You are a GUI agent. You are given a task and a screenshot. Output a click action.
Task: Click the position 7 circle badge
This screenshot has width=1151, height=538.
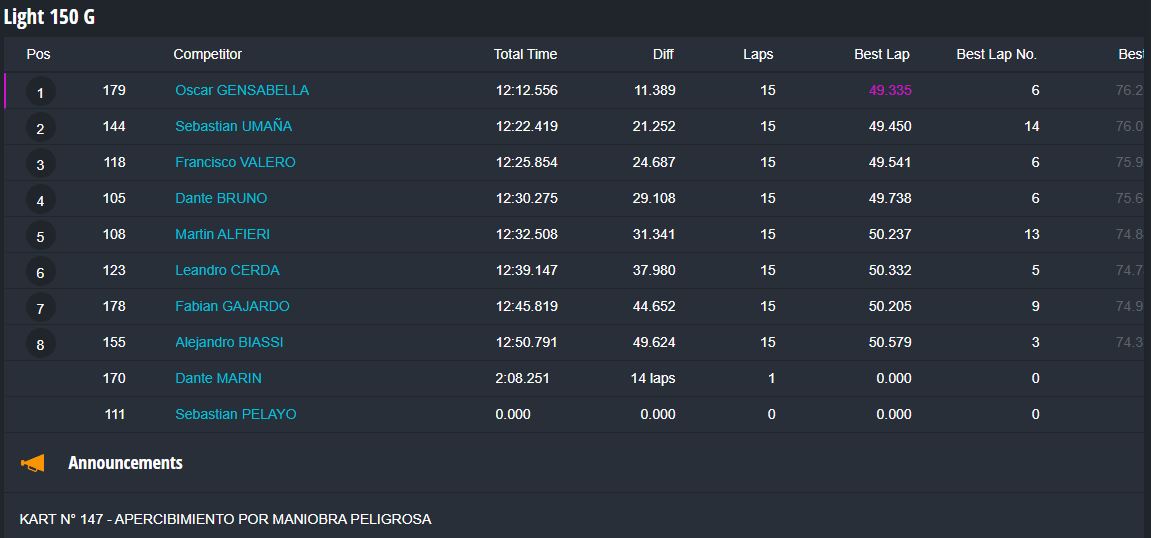click(x=40, y=309)
